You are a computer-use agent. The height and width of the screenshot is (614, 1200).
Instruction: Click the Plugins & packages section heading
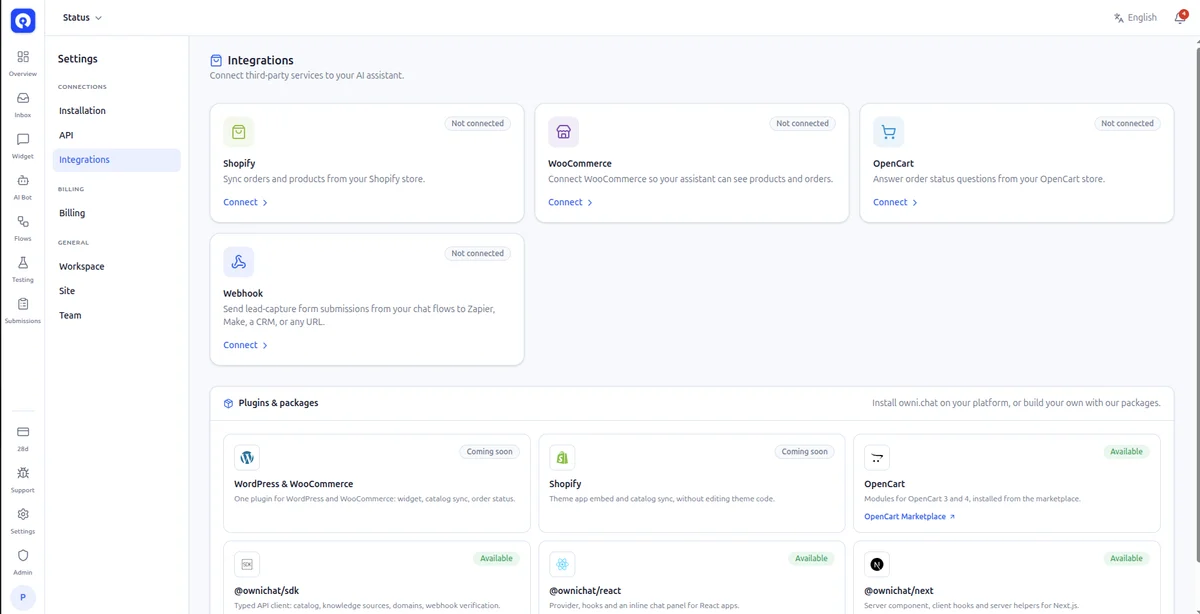[x=279, y=404]
